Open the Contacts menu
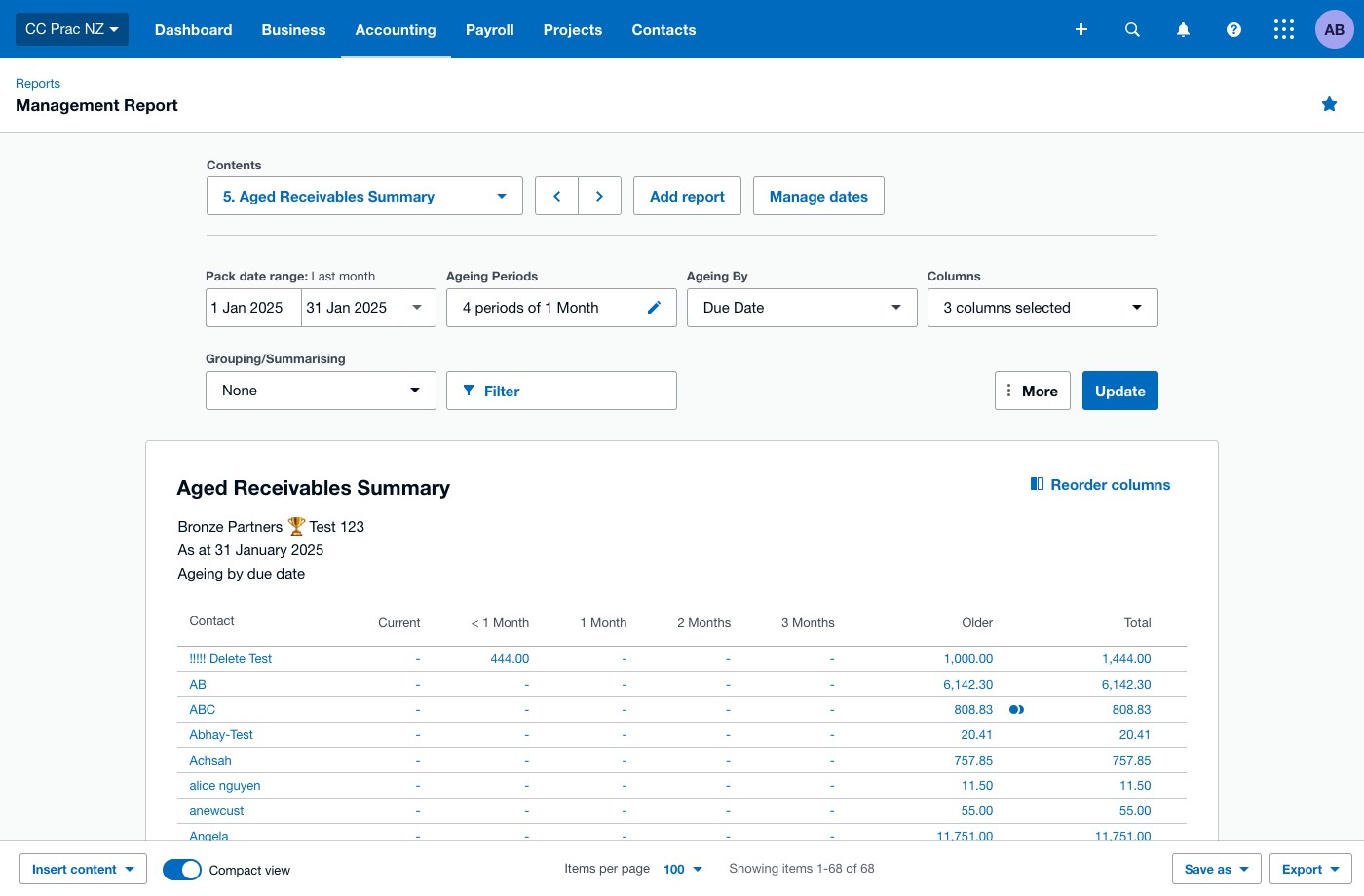 coord(663,30)
